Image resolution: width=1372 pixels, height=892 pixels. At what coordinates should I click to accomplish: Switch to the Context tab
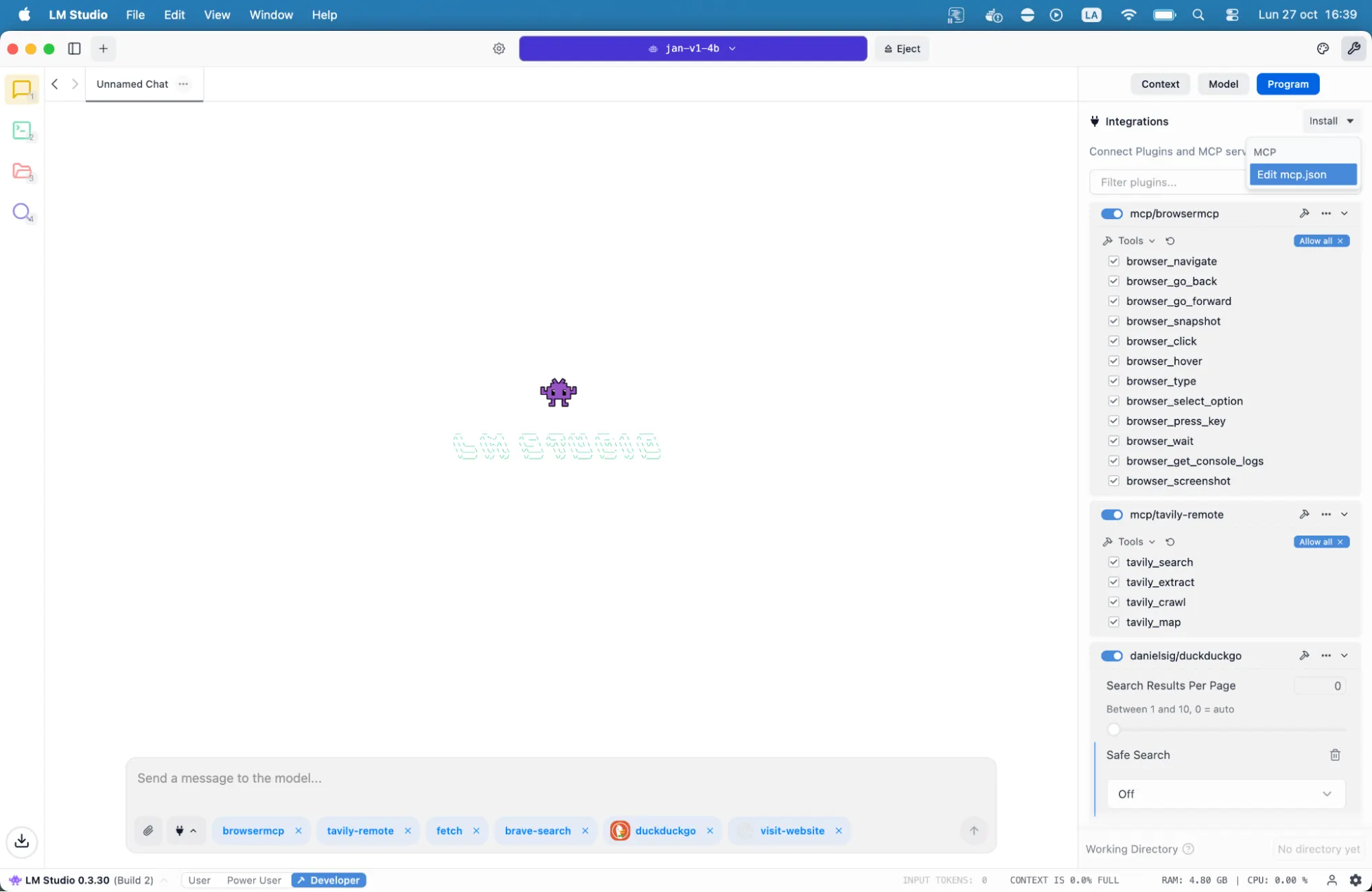(1160, 84)
